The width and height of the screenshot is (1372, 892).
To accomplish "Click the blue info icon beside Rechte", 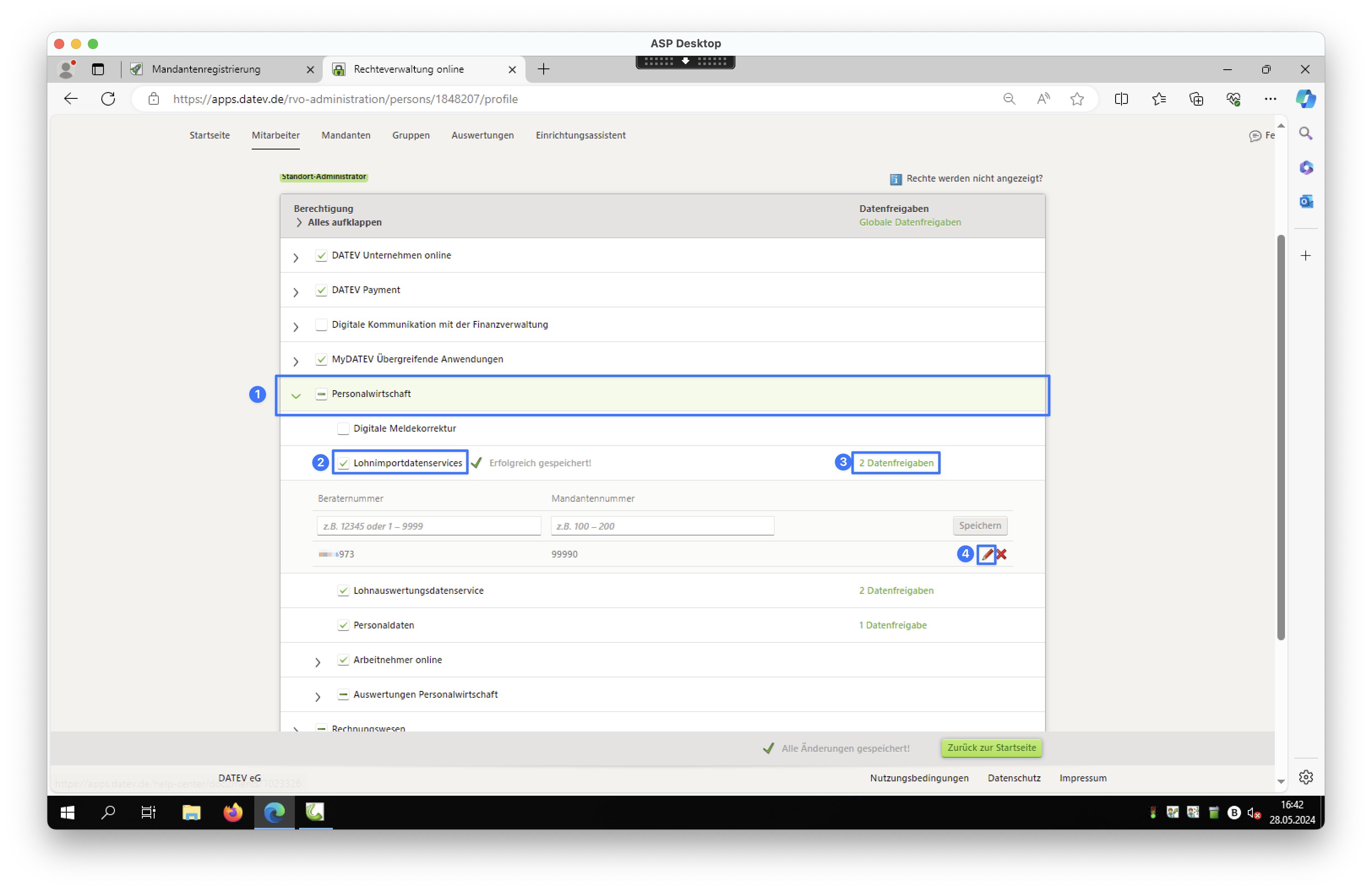I will (x=895, y=179).
